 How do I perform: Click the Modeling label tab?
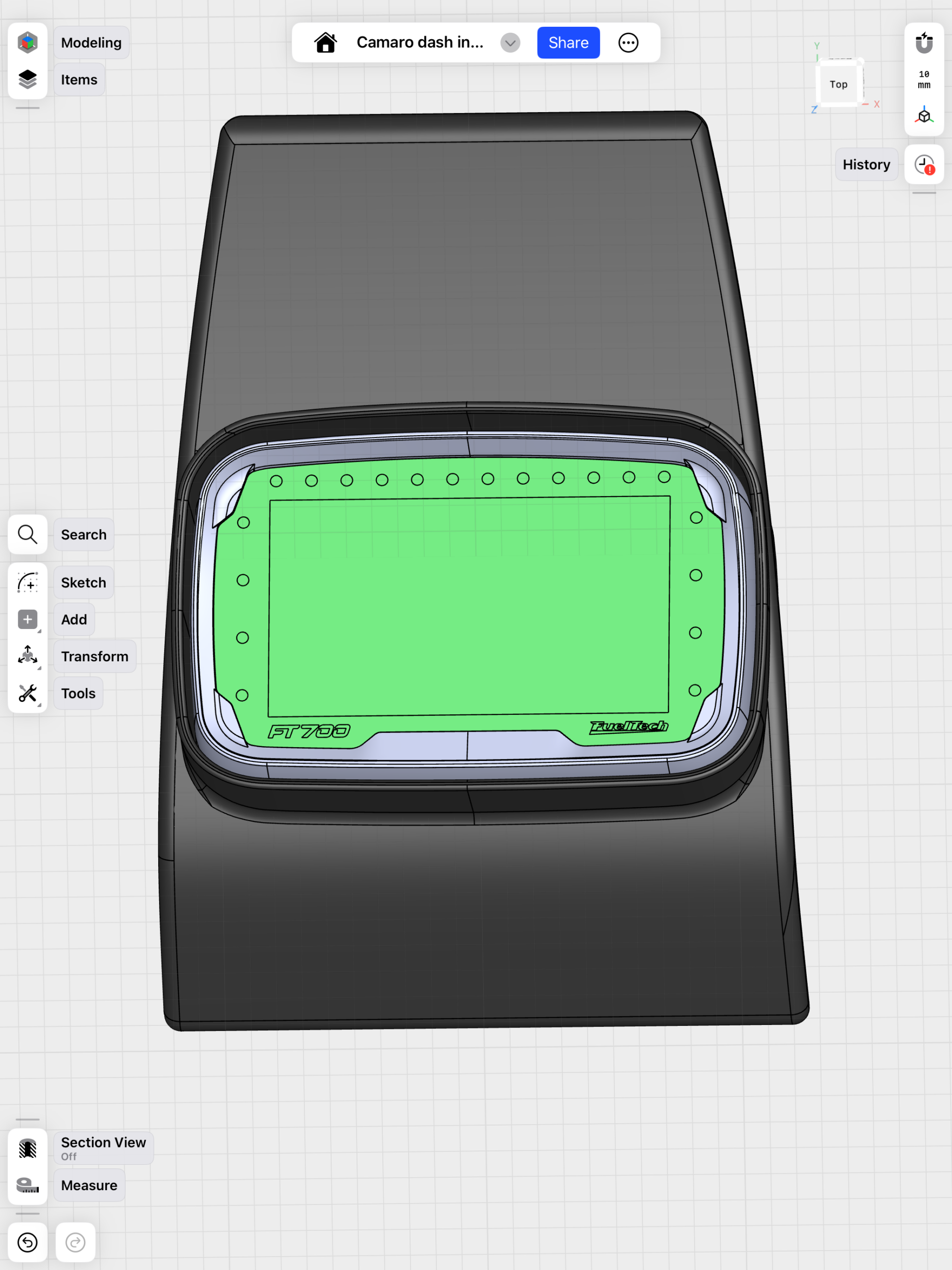[91, 43]
